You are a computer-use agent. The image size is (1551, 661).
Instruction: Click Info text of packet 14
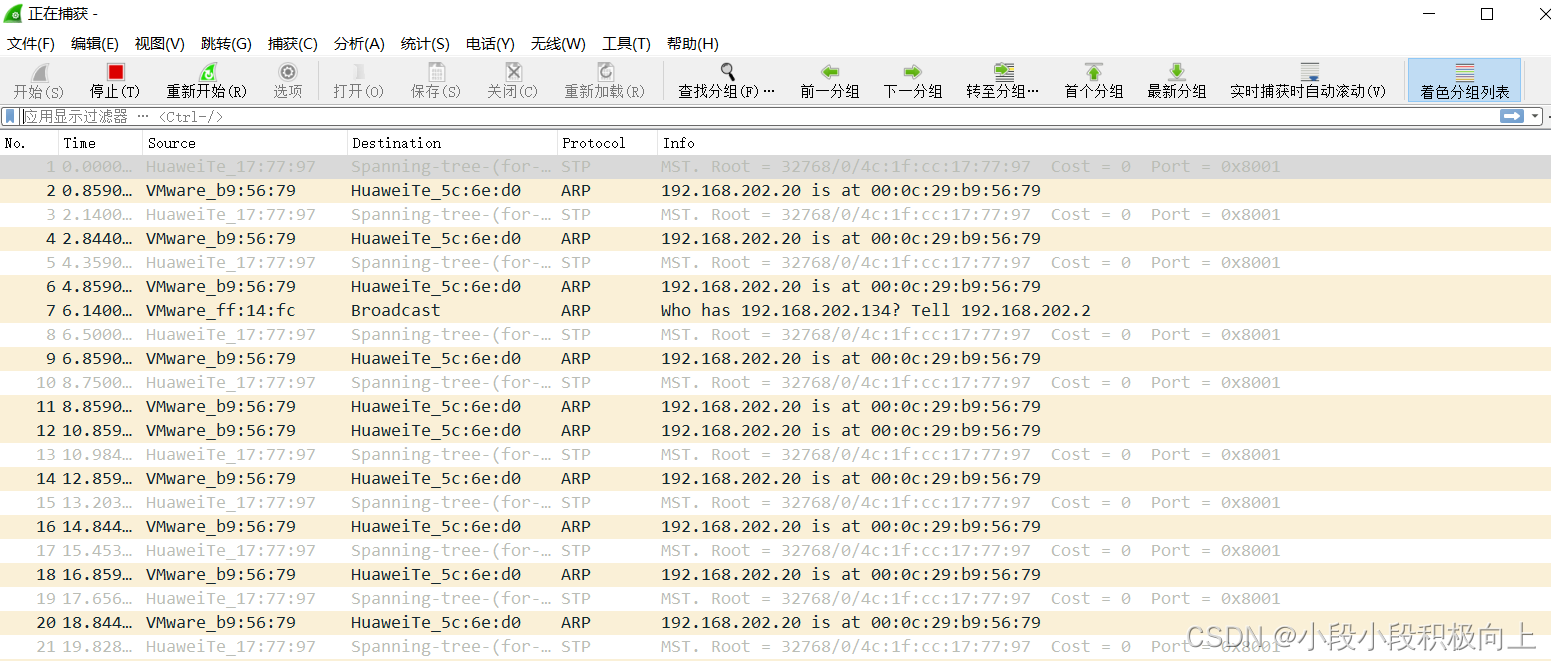pyautogui.click(x=851, y=479)
